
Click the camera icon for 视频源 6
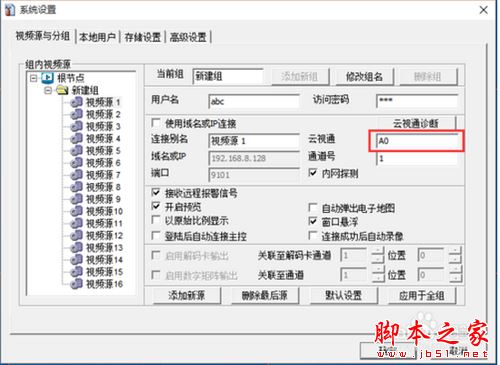coord(76,163)
